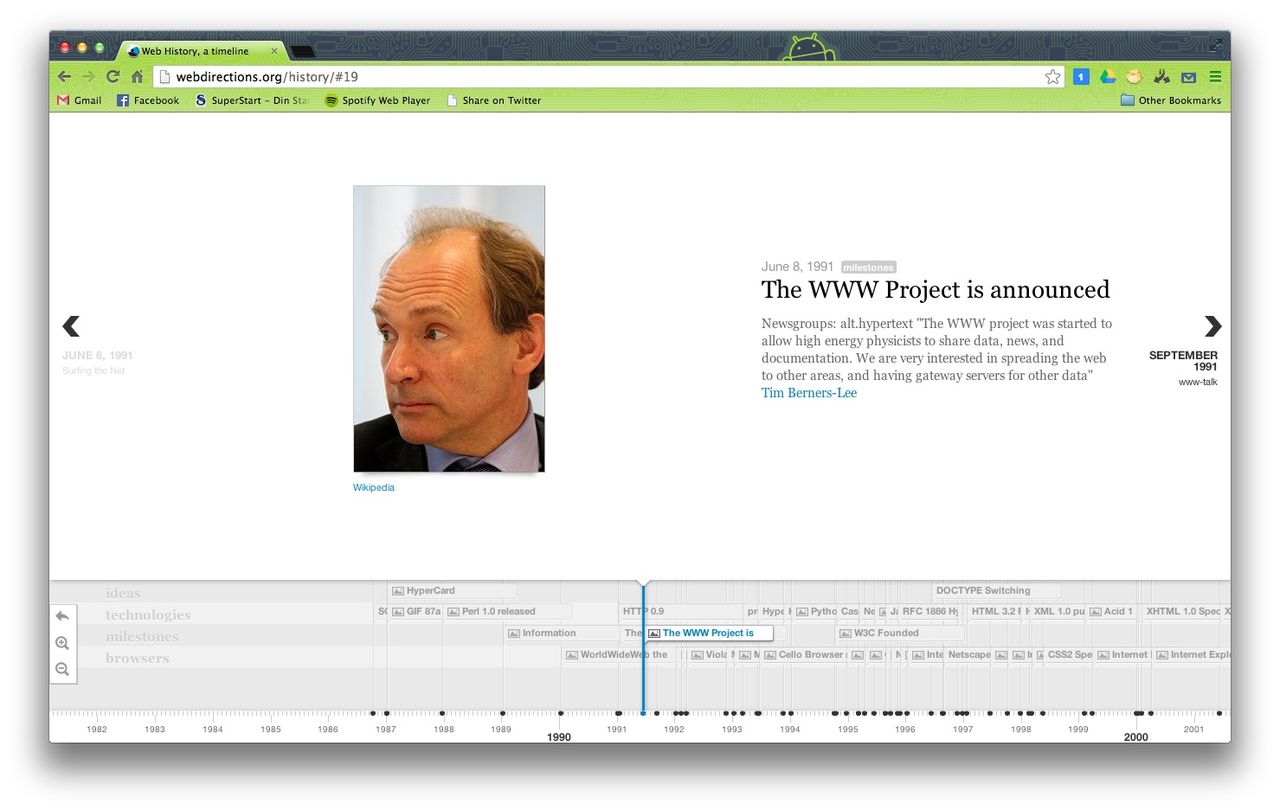Select the HyperCard timeline event

[430, 591]
